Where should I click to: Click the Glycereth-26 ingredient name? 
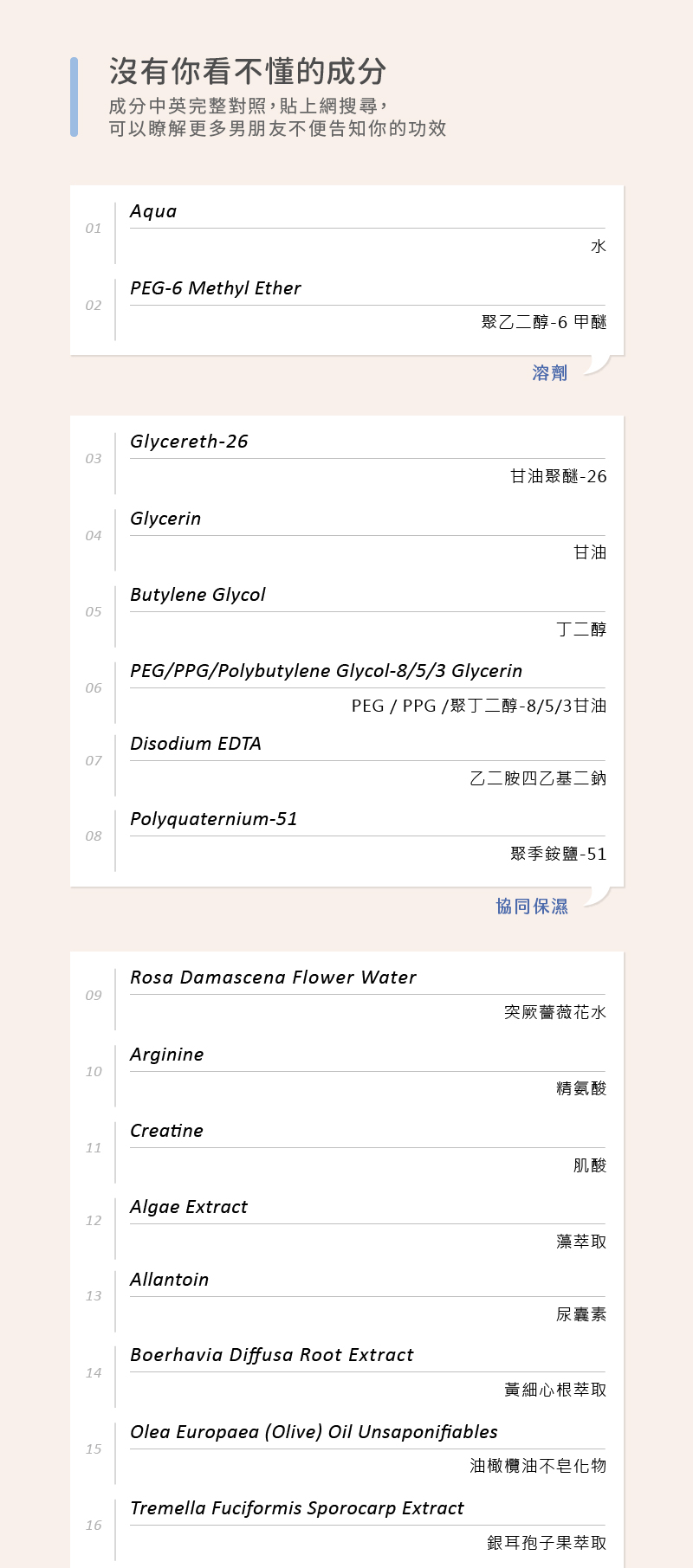(189, 442)
